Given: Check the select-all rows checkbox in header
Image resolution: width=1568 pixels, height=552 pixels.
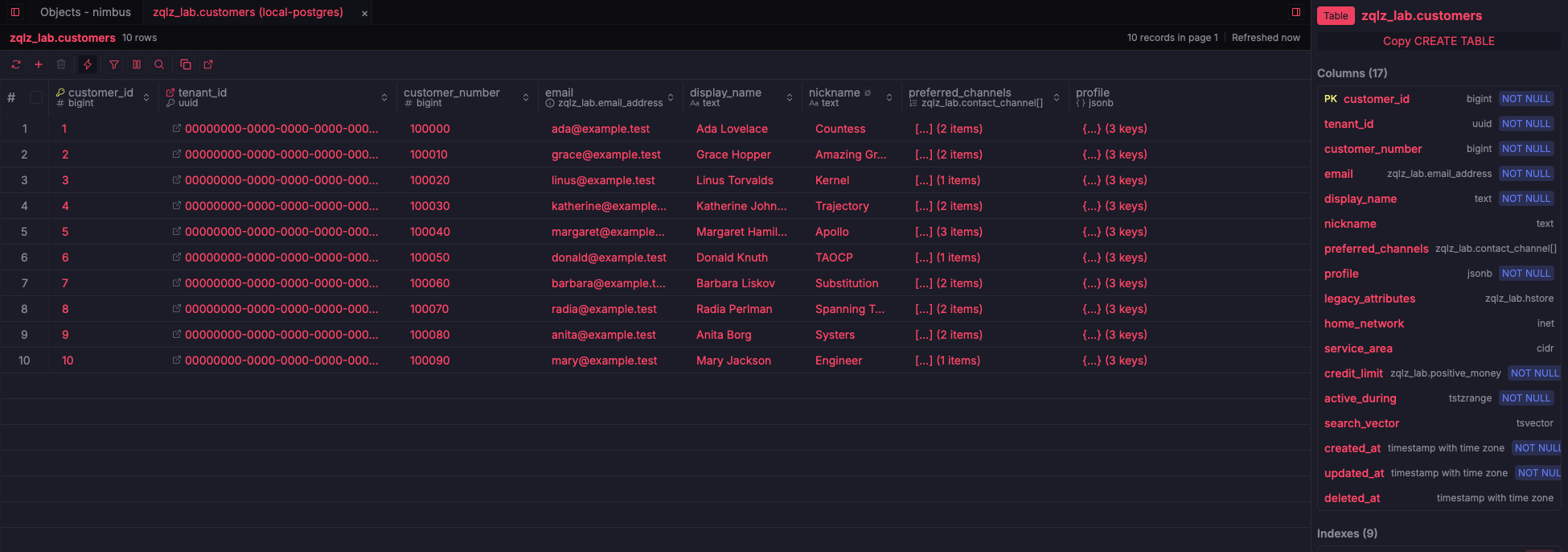Looking at the screenshot, I should point(36,97).
